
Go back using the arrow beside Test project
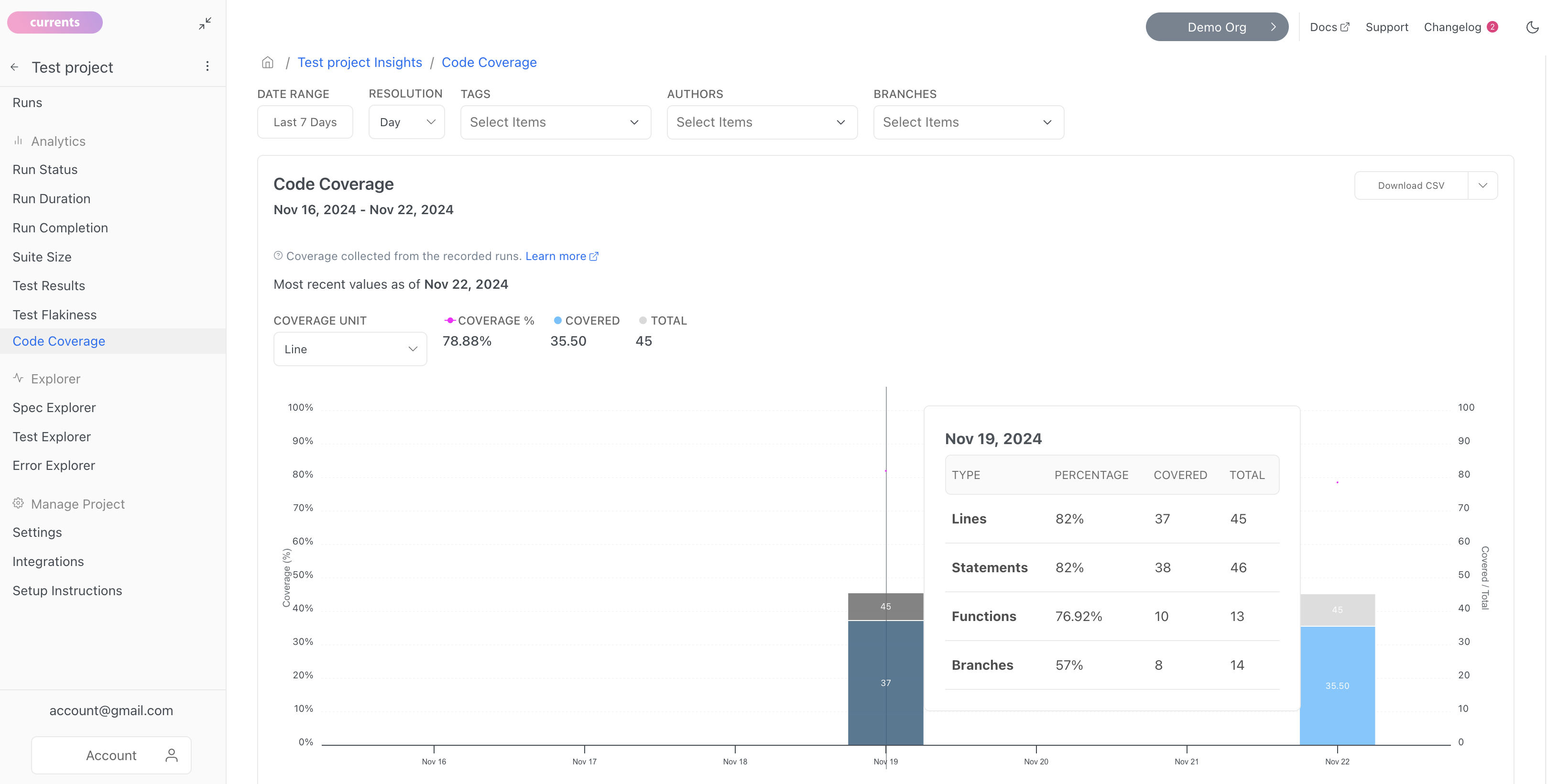pos(14,67)
